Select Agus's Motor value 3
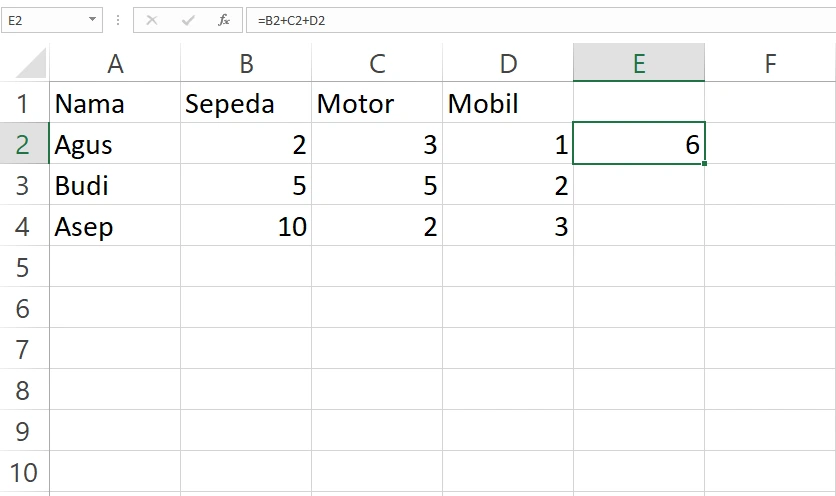836x496 pixels. pyautogui.click(x=377, y=143)
